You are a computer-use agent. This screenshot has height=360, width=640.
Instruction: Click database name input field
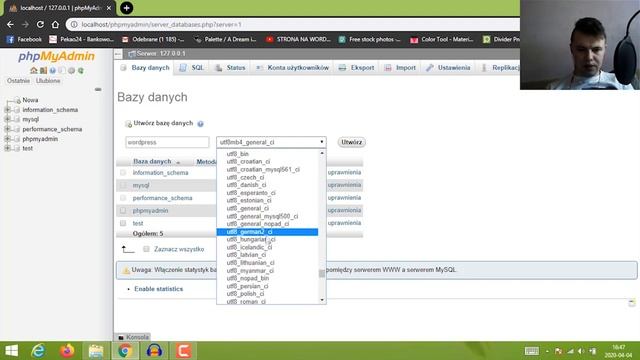tap(167, 142)
